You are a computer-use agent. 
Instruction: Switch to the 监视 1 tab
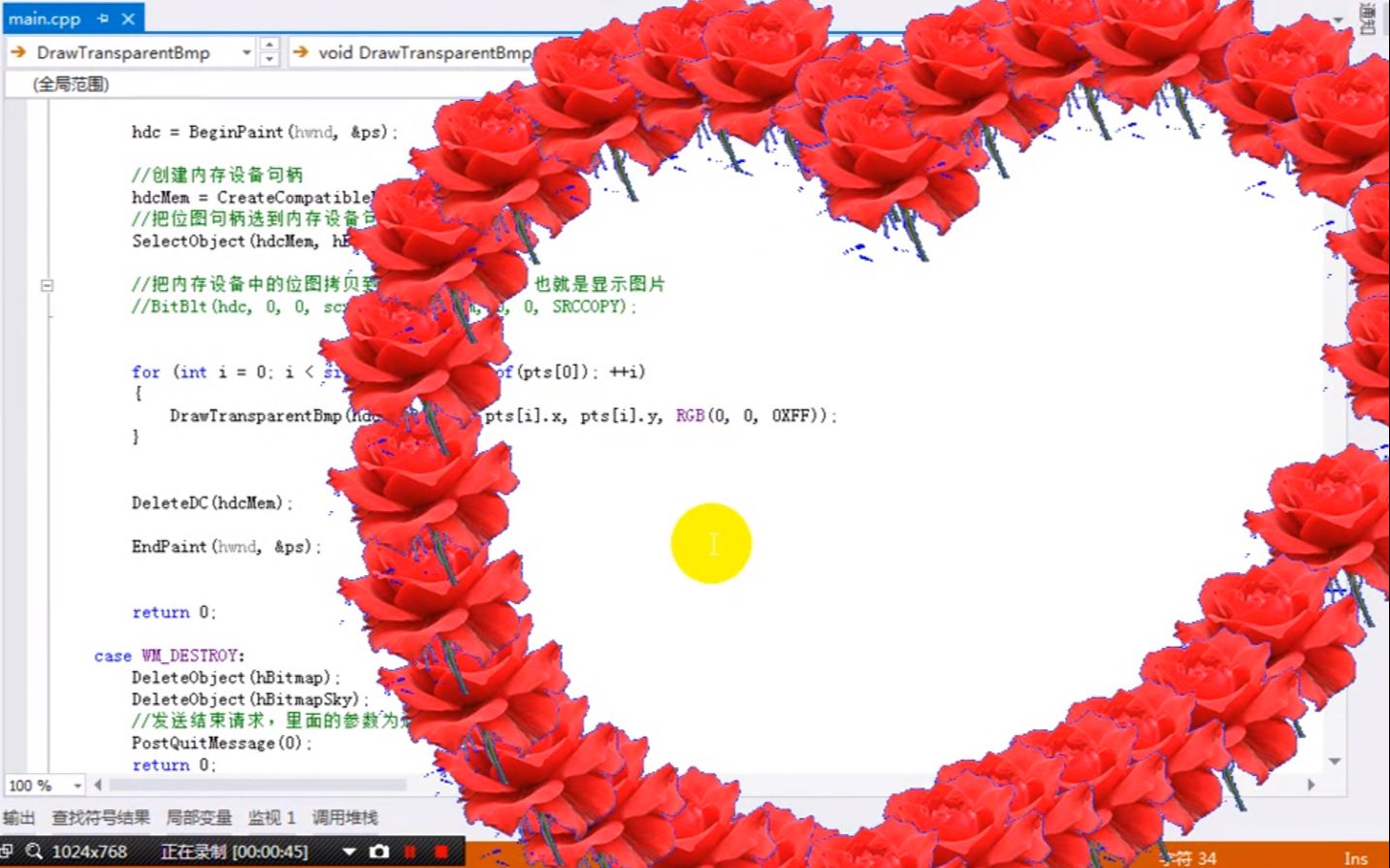272,818
